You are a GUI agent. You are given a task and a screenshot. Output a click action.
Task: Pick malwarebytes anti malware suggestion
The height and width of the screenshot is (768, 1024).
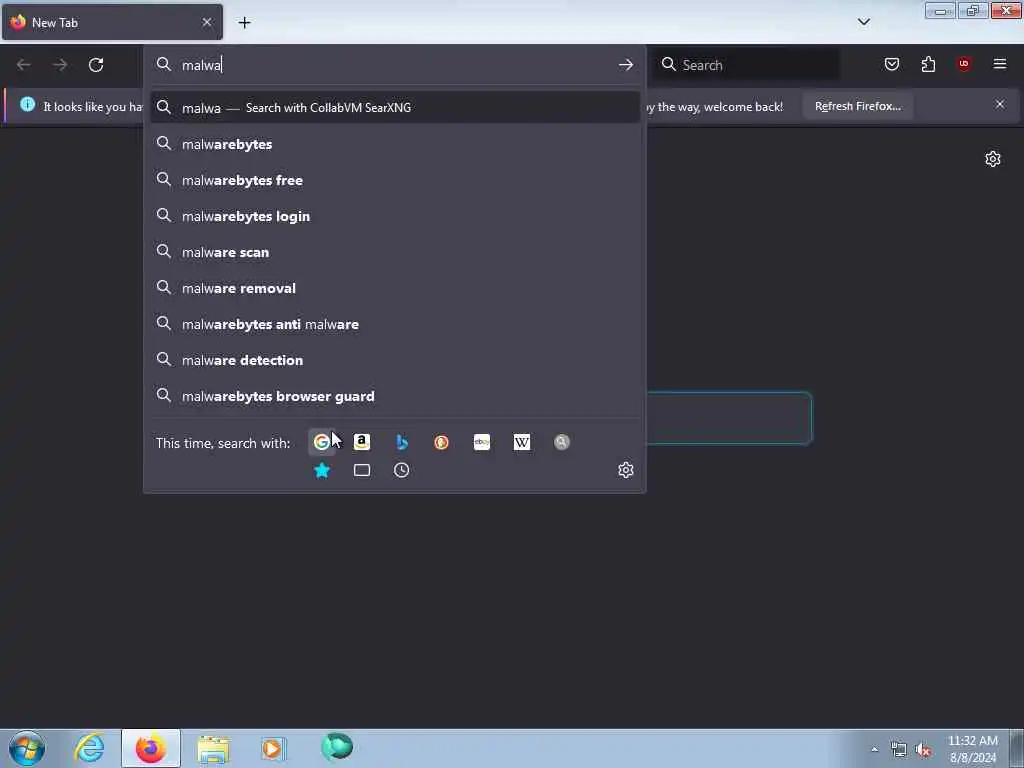pyautogui.click(x=395, y=324)
